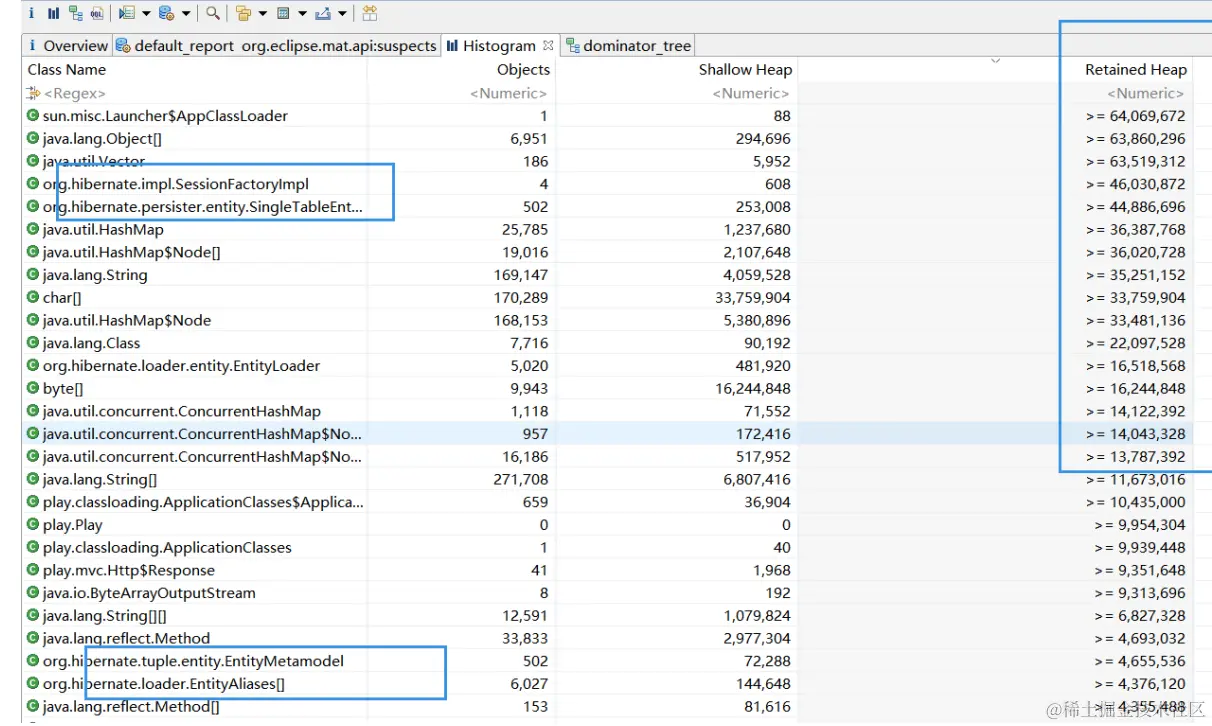Click Numeric filter under Shallow Heap

751,93
